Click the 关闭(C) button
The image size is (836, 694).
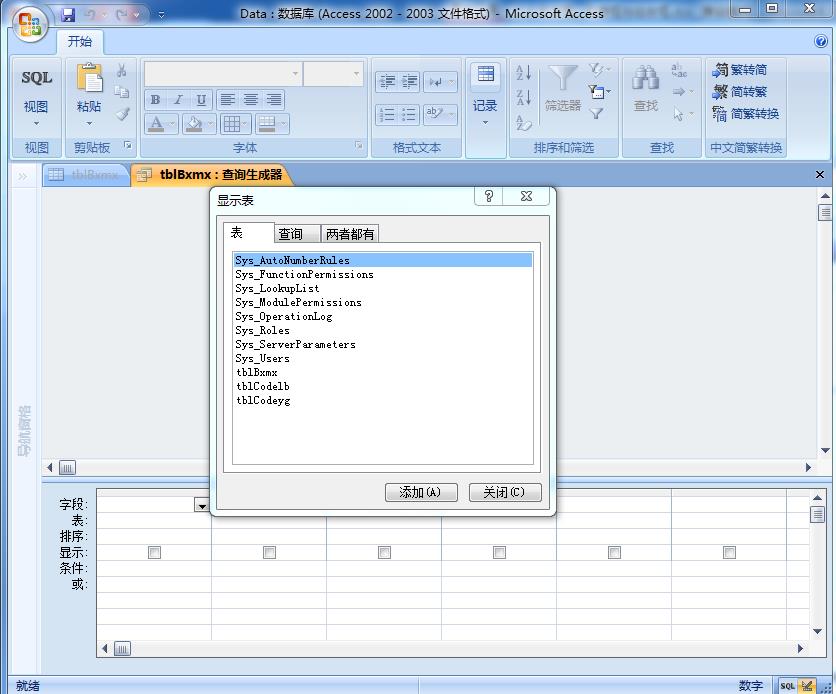pos(504,492)
